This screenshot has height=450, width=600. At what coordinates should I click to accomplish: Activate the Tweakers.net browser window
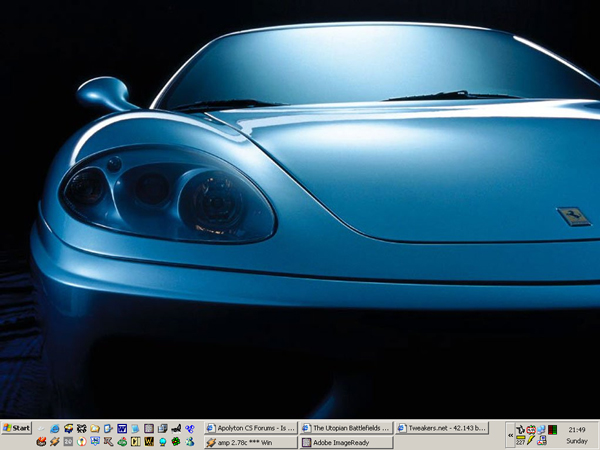(x=440, y=428)
